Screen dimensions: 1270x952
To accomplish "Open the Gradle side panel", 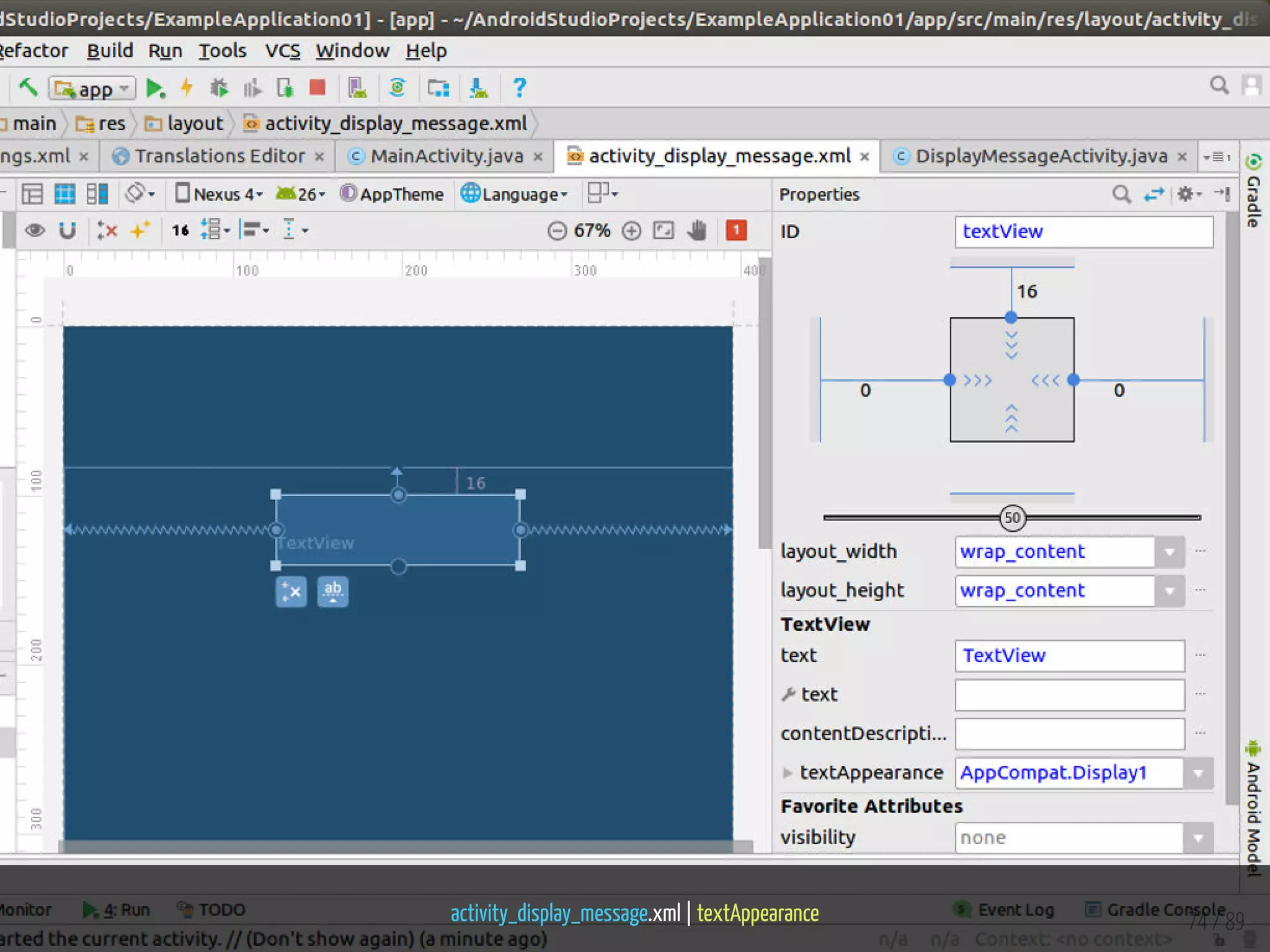I will point(1253,191).
